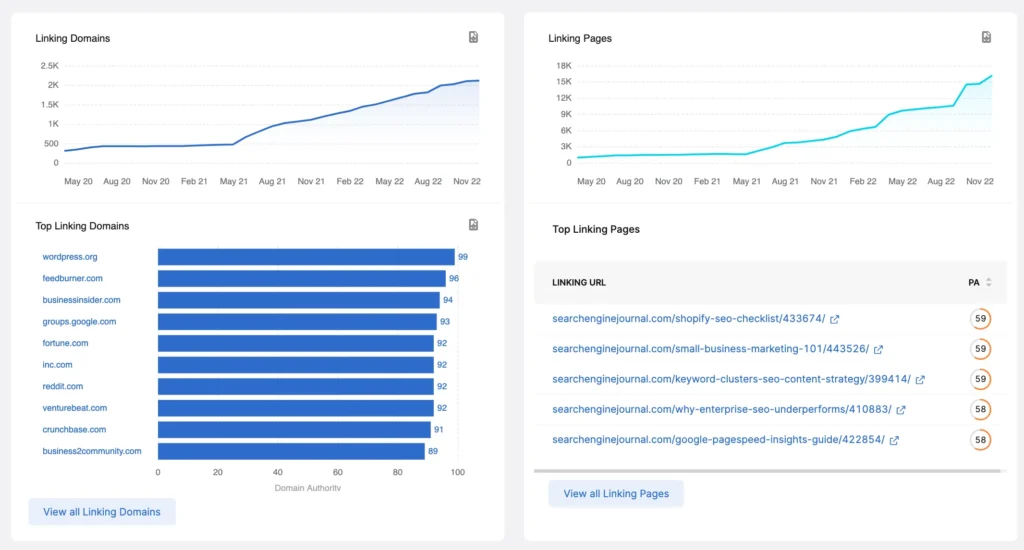The height and width of the screenshot is (550, 1024).
Task: Click the crunchbase.com domain label
Action: [74, 430]
